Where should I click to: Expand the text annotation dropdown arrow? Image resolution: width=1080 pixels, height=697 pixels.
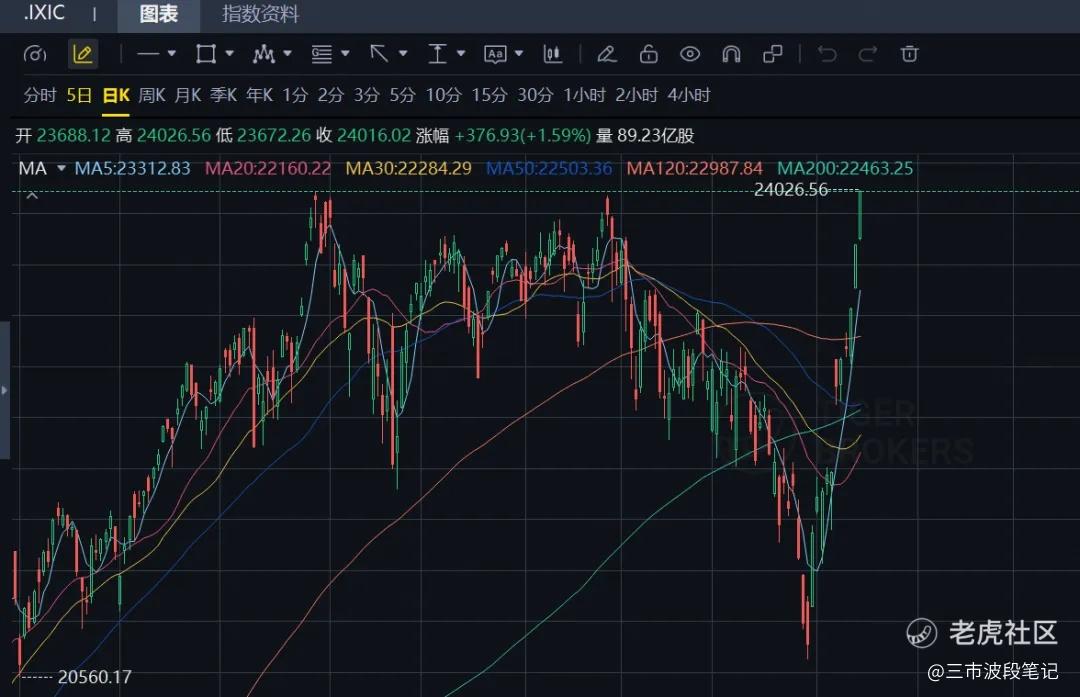(x=519, y=53)
